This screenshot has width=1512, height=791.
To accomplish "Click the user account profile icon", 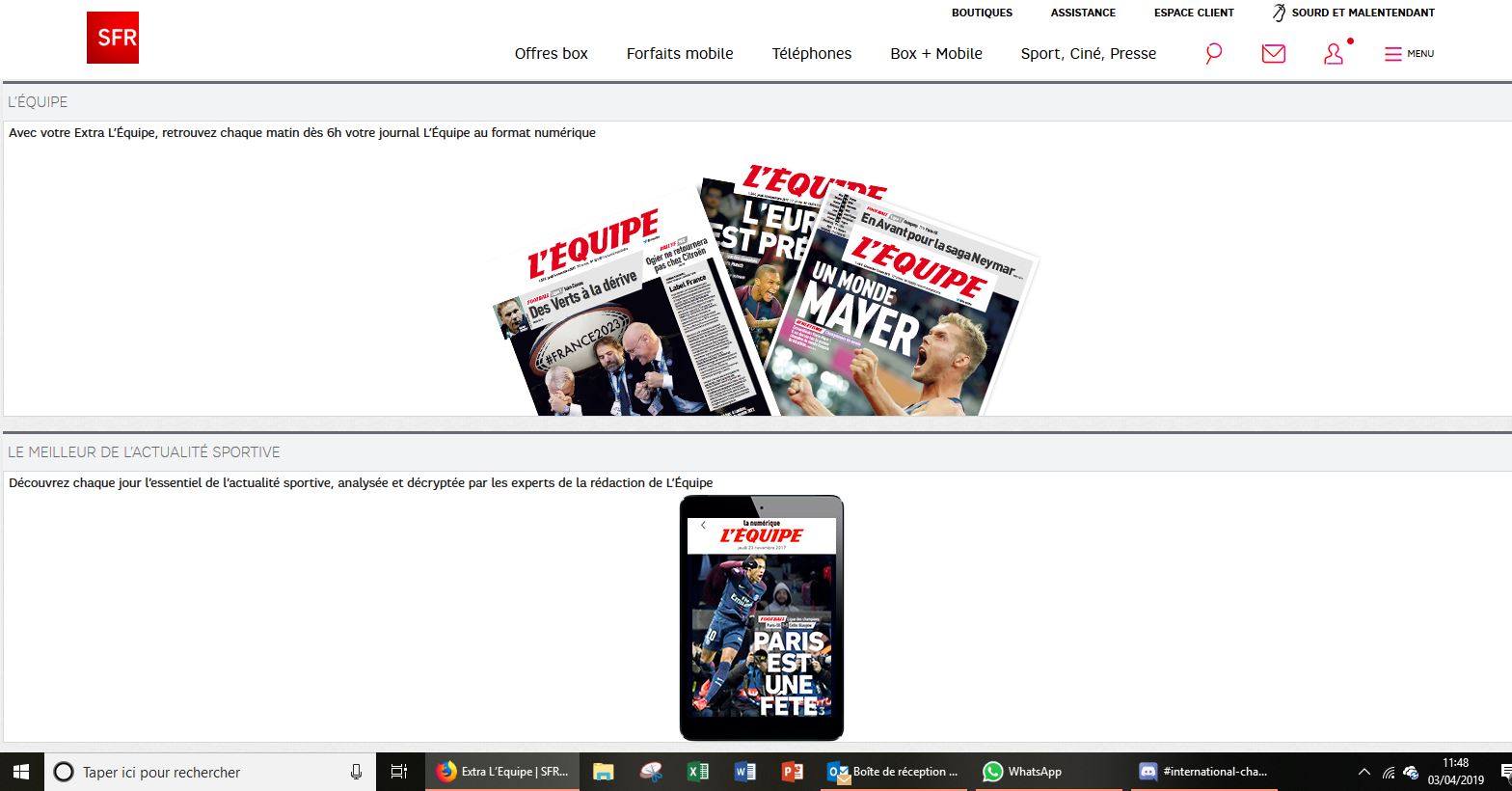I will click(x=1334, y=54).
